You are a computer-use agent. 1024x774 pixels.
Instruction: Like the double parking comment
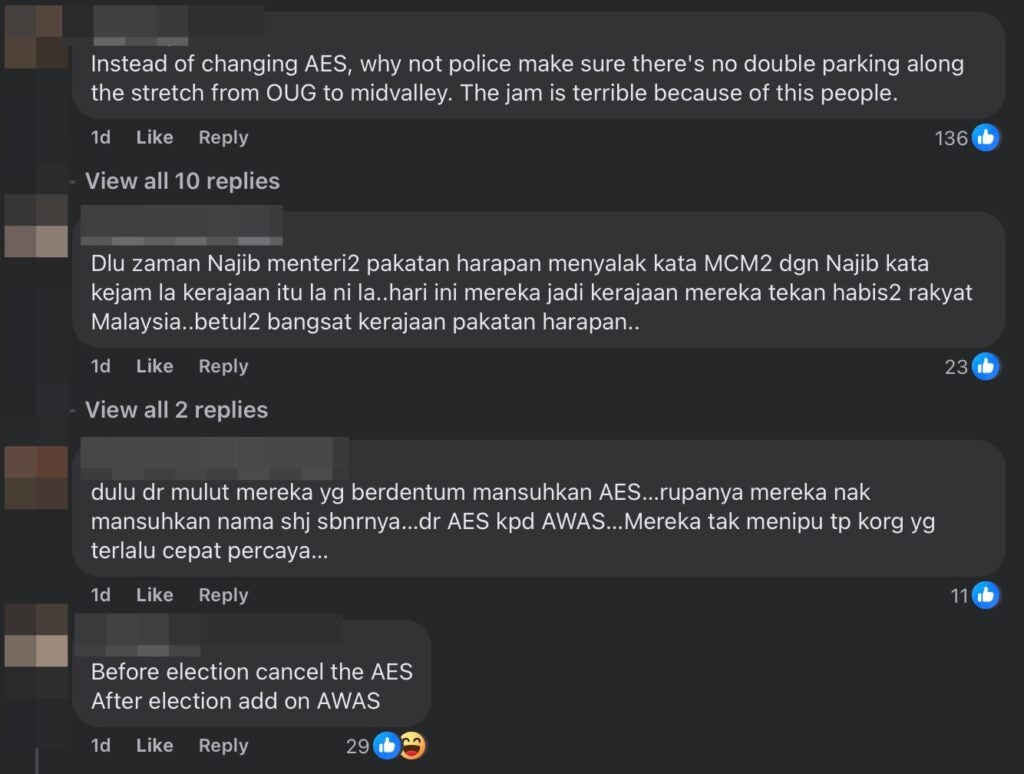(154, 137)
